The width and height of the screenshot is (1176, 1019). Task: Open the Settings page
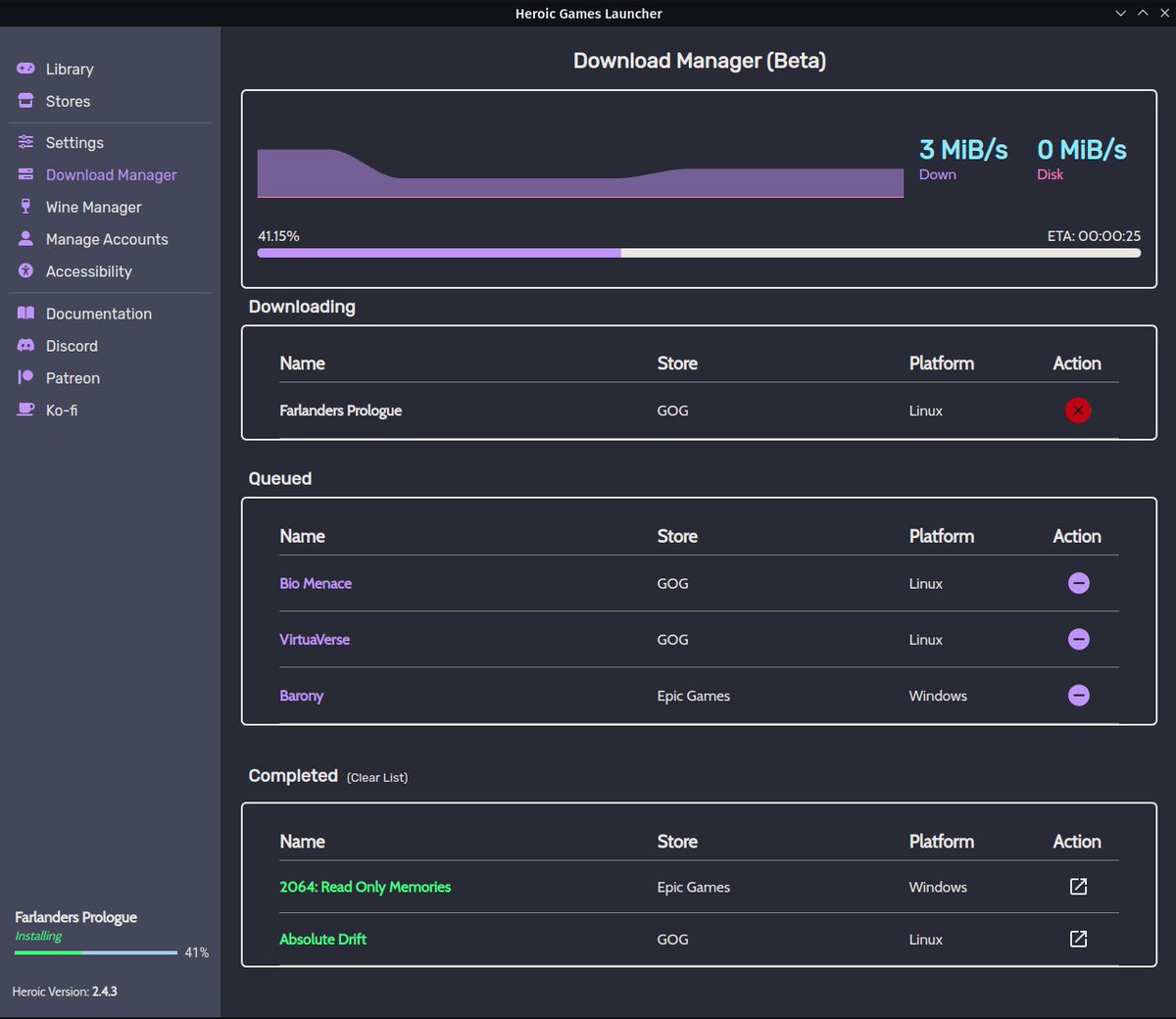pos(74,142)
